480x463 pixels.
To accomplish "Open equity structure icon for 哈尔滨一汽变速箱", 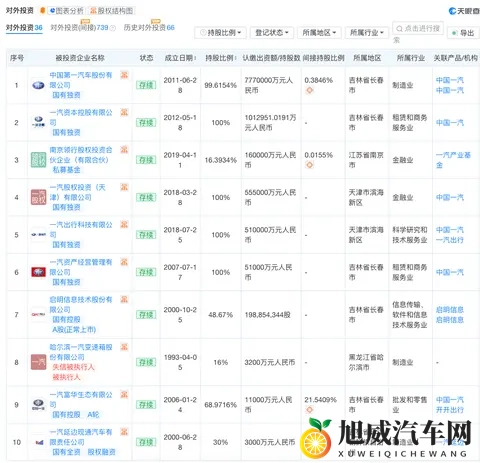I will [x=124, y=347].
